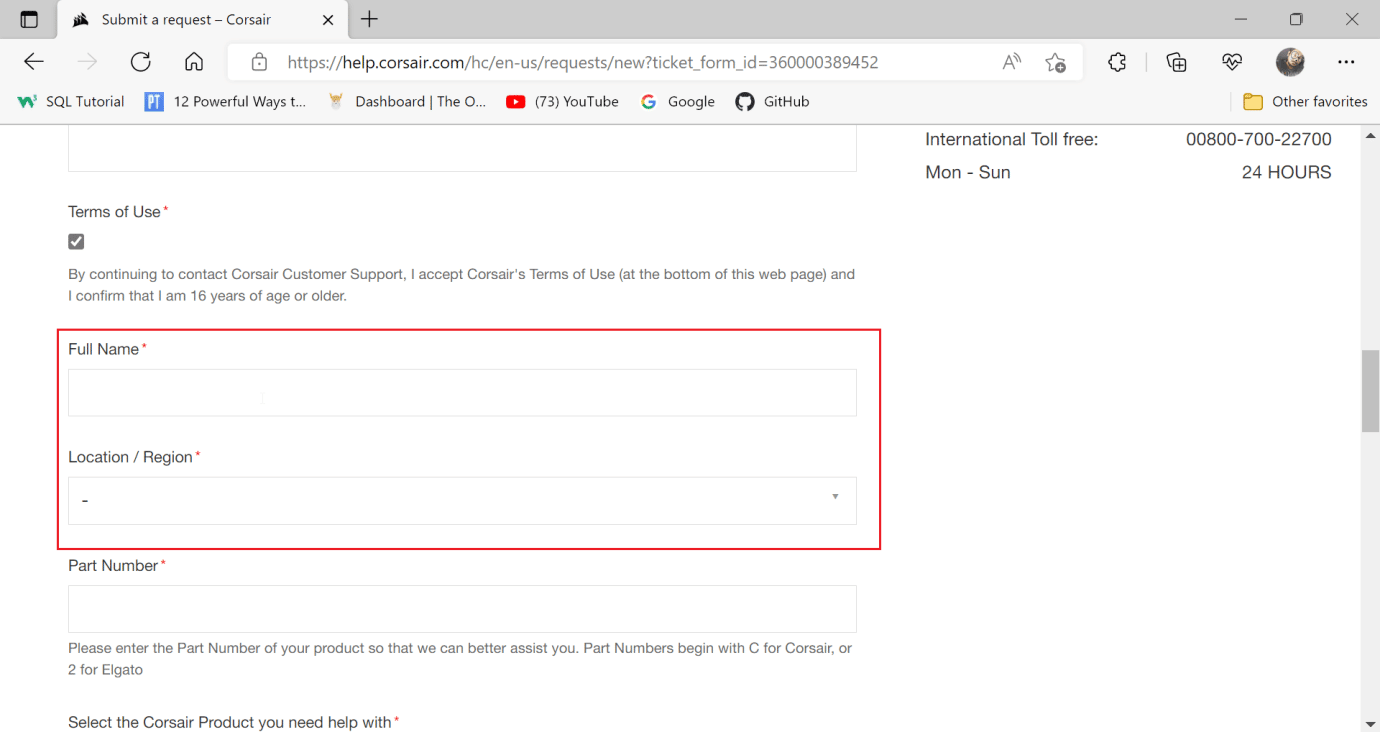1380x732 pixels.
Task: Select the phone number 00800-700-22700
Action: click(1259, 139)
